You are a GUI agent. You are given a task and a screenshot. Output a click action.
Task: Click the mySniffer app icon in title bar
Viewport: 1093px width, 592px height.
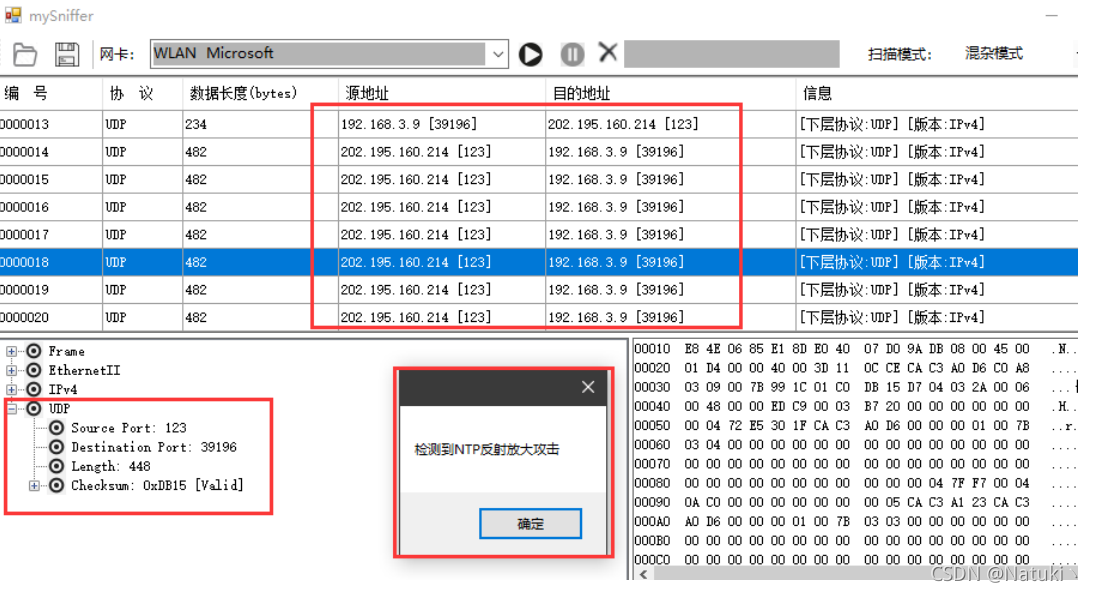coord(13,15)
